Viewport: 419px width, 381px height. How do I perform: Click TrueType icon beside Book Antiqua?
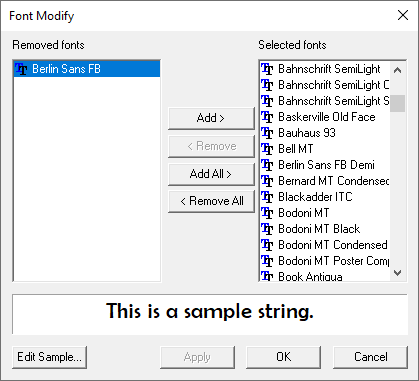click(267, 276)
